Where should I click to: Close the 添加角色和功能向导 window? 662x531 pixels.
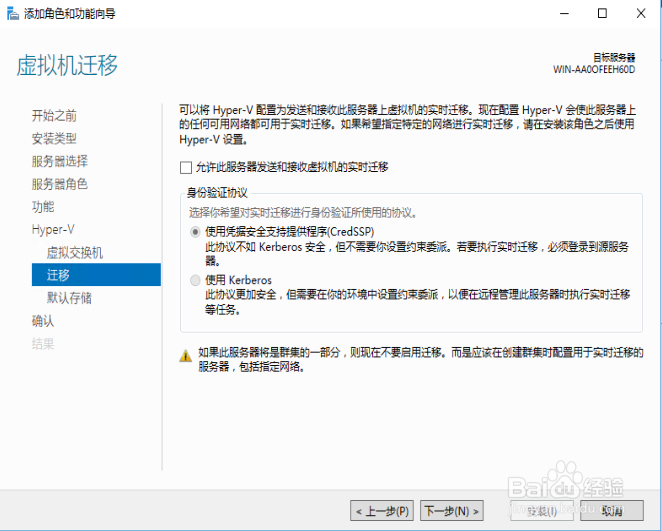coord(641,14)
